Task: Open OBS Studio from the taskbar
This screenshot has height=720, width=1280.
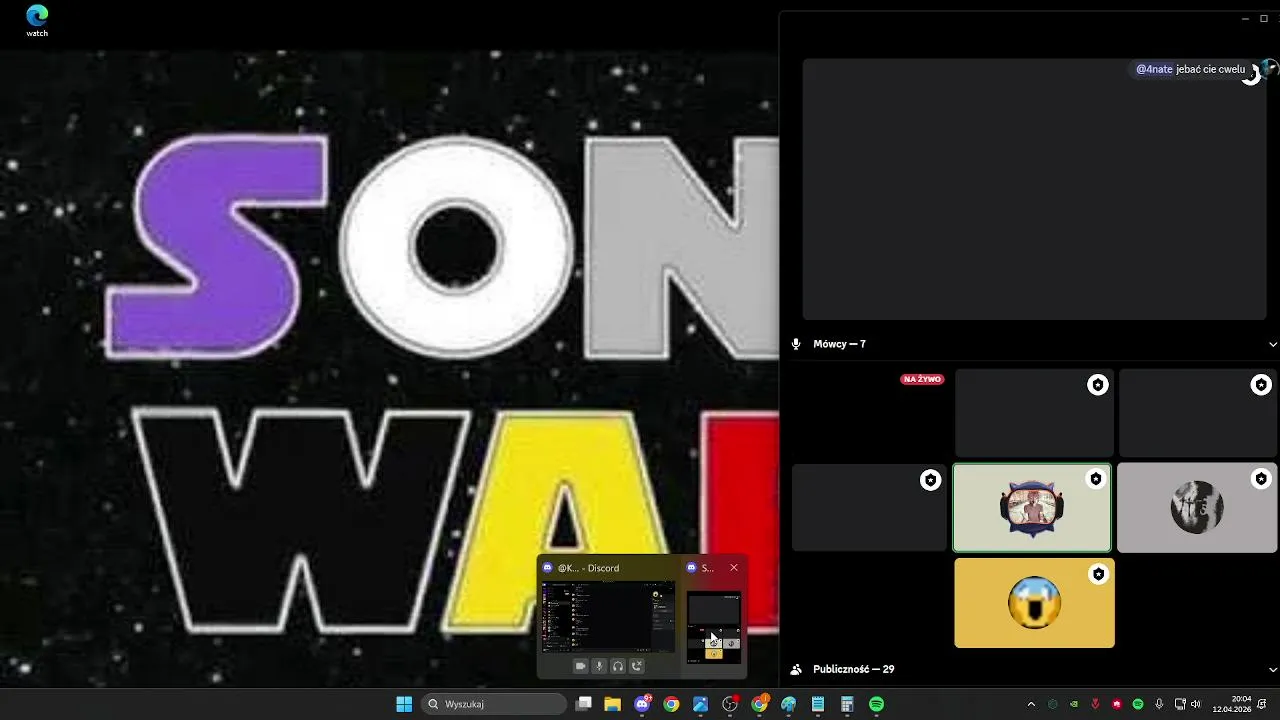Action: [730, 704]
